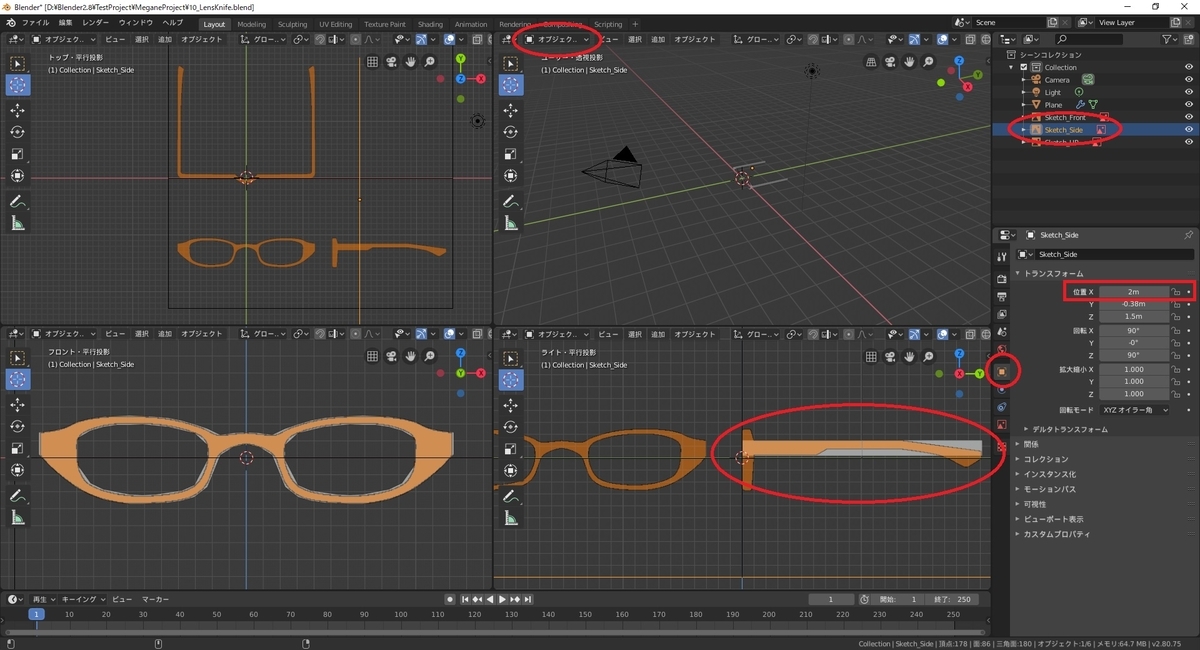Toggle visibility of Camera object

pyautogui.click(x=1189, y=79)
